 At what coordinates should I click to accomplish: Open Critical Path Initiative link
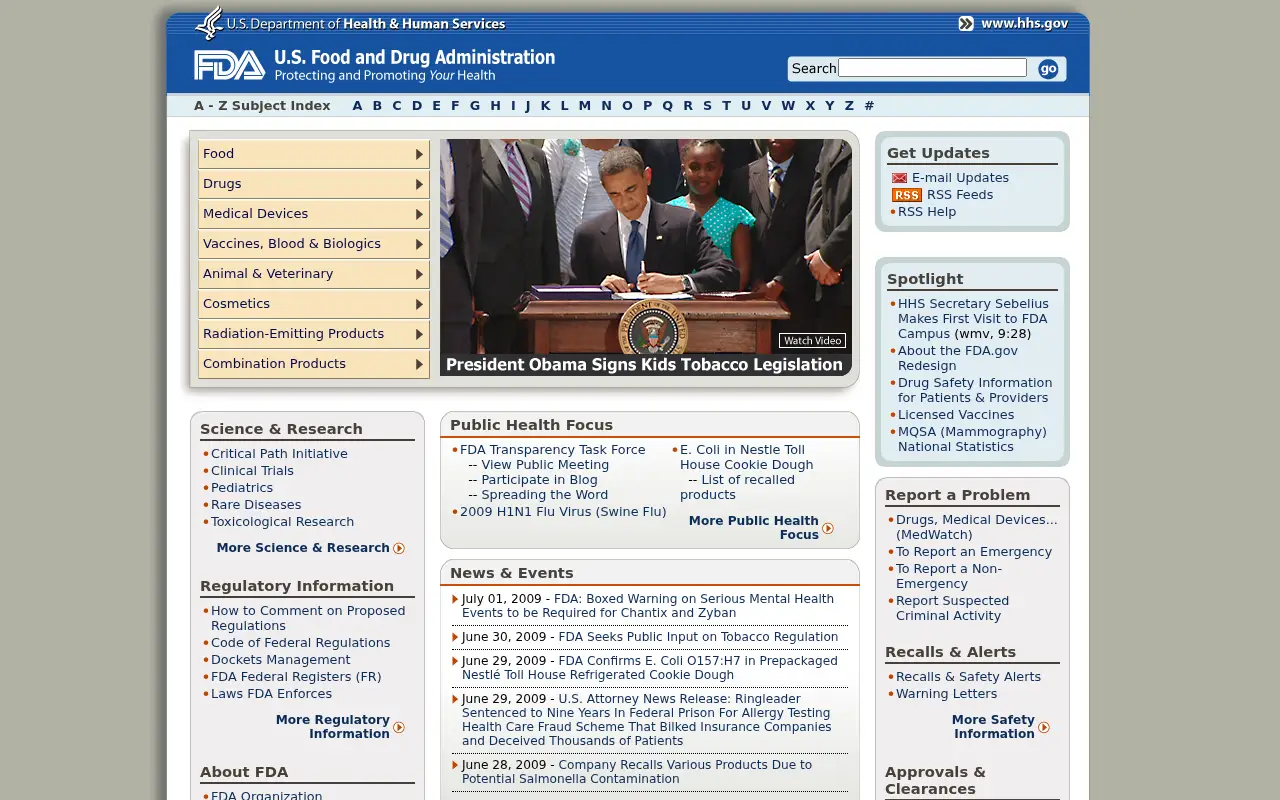(x=279, y=454)
